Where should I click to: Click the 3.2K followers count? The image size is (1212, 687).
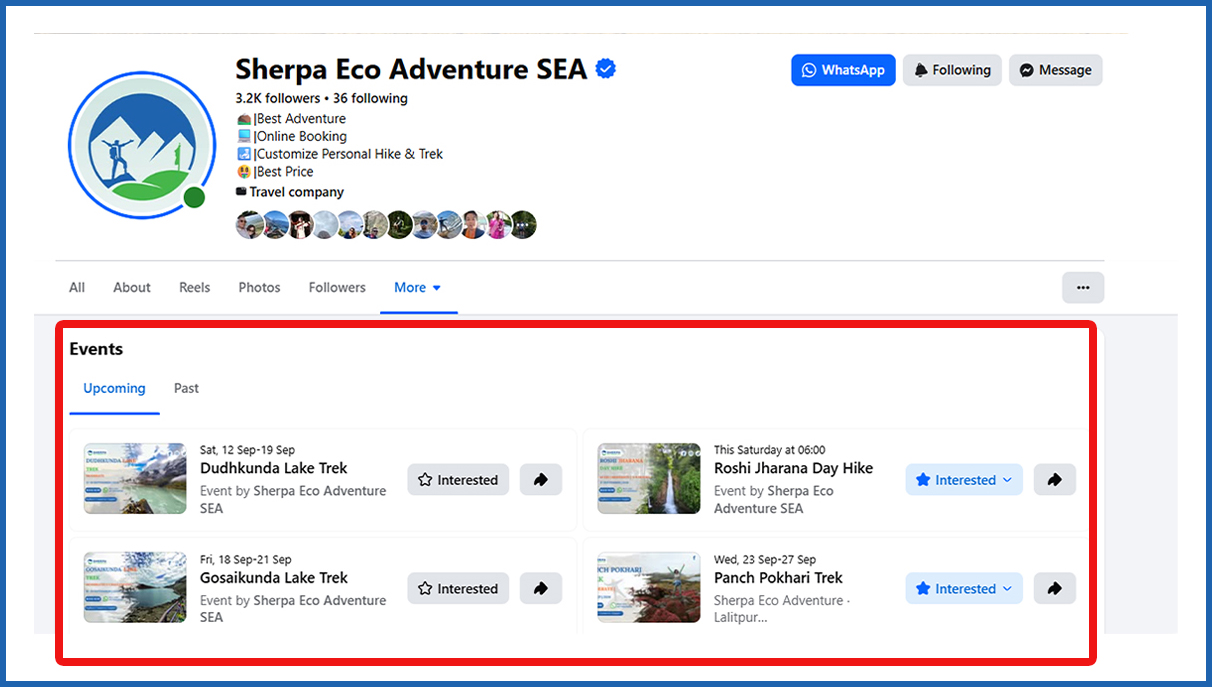pos(278,98)
